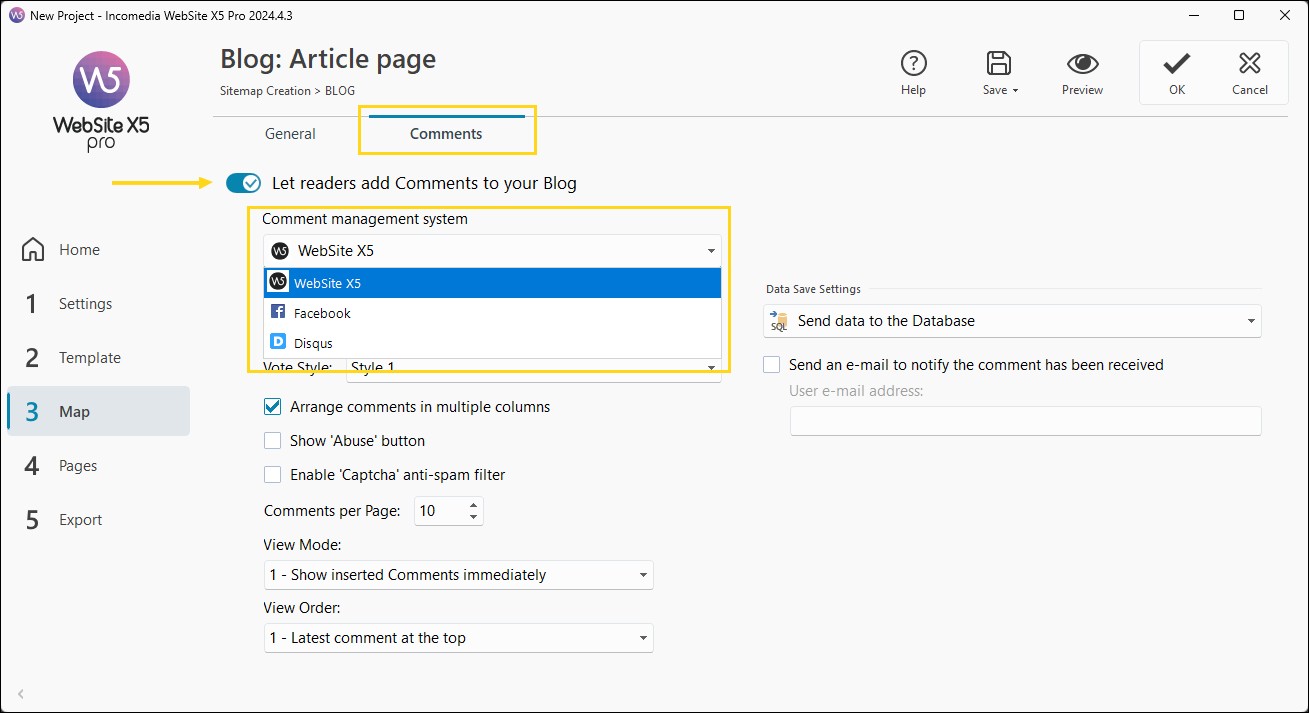Open the View Order dropdown
The image size is (1309, 713).
click(x=458, y=638)
